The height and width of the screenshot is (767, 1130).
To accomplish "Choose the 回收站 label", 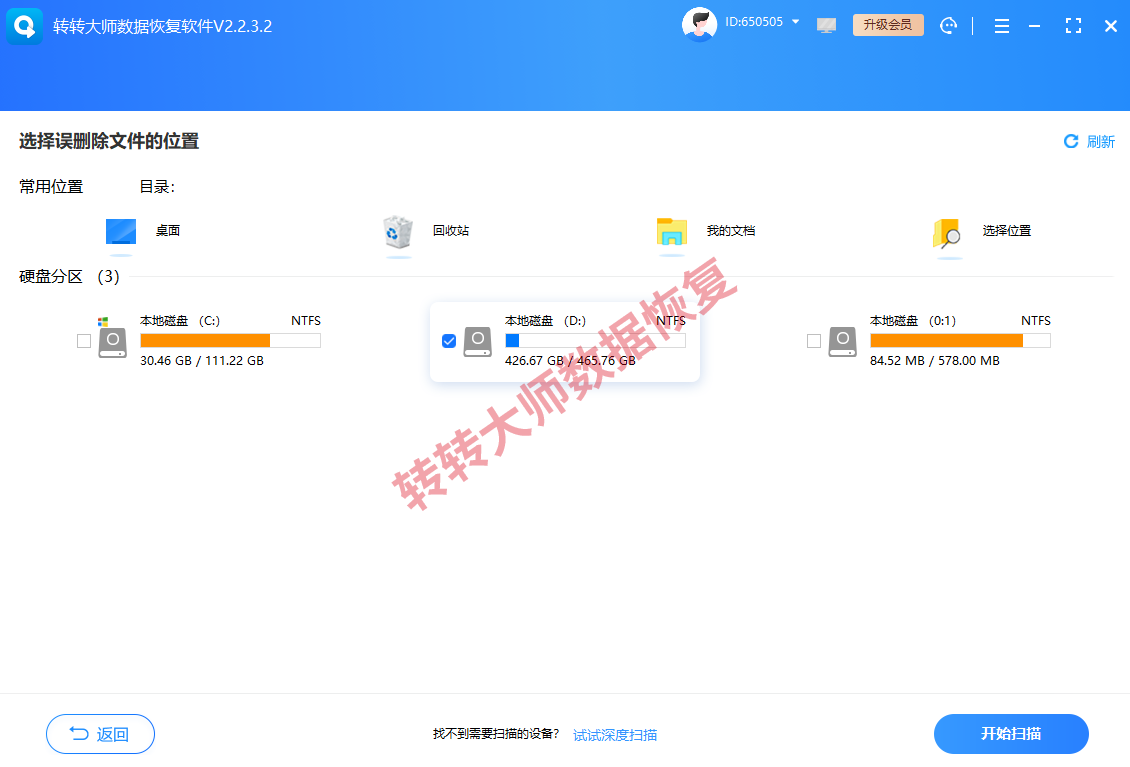I will pos(450,231).
